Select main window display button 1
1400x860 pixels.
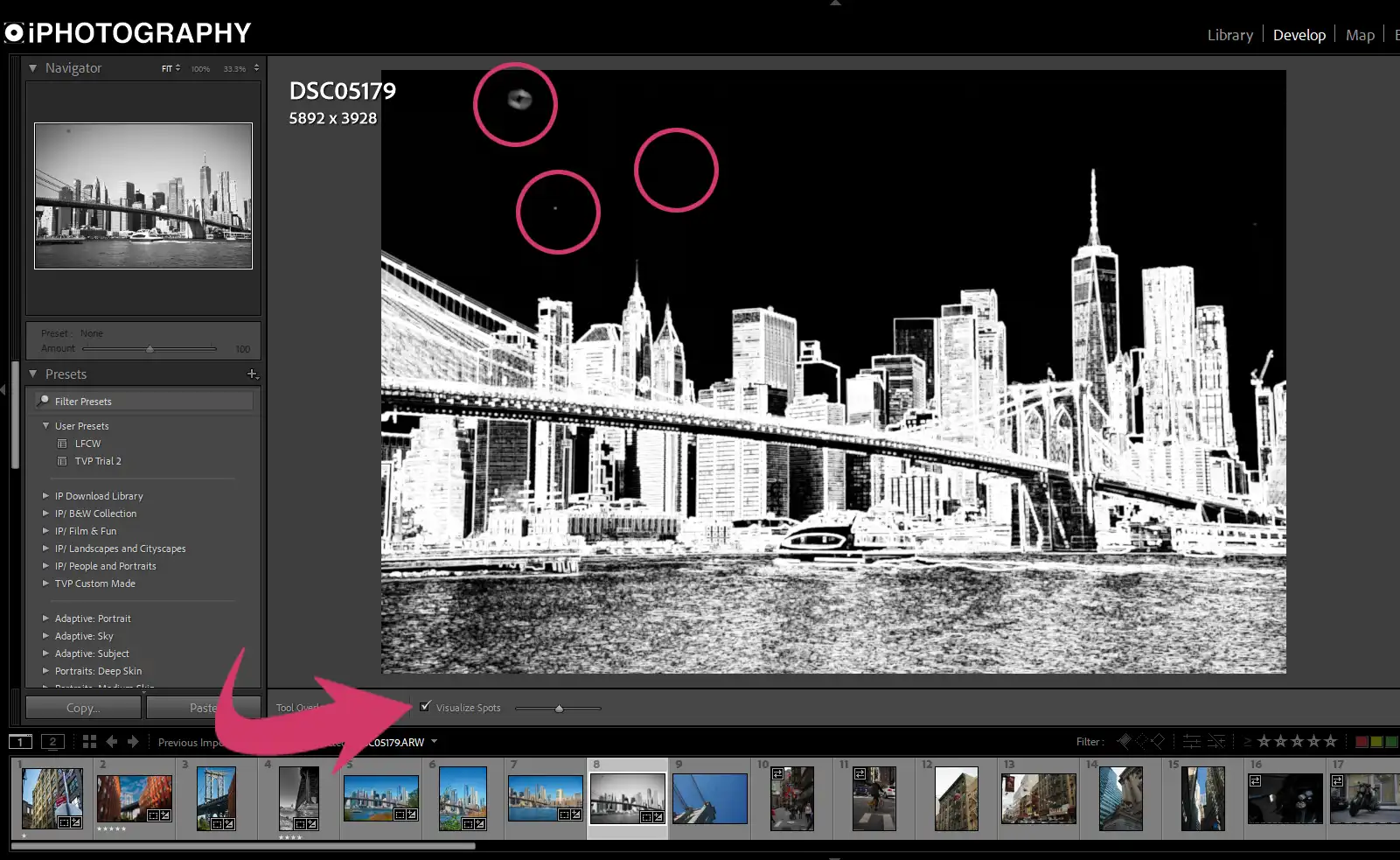pyautogui.click(x=20, y=742)
